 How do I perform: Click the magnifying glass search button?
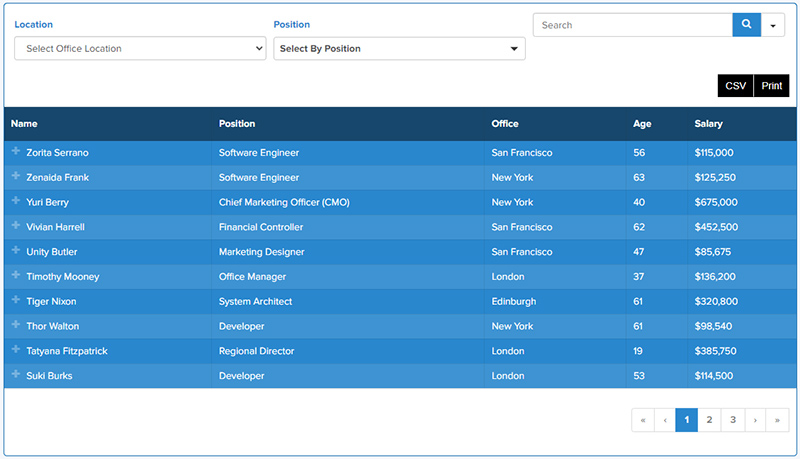pyautogui.click(x=746, y=25)
